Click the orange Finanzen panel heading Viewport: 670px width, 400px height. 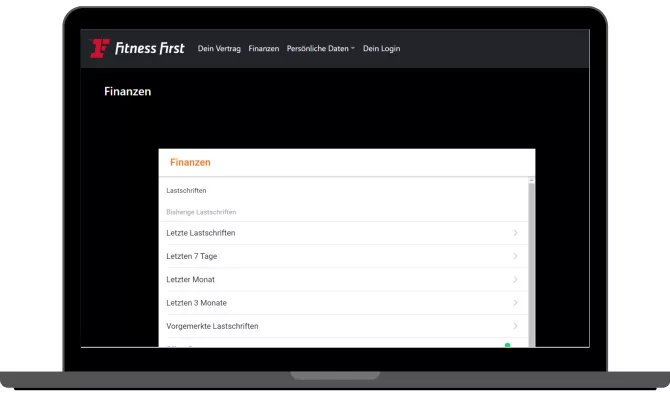pyautogui.click(x=190, y=162)
